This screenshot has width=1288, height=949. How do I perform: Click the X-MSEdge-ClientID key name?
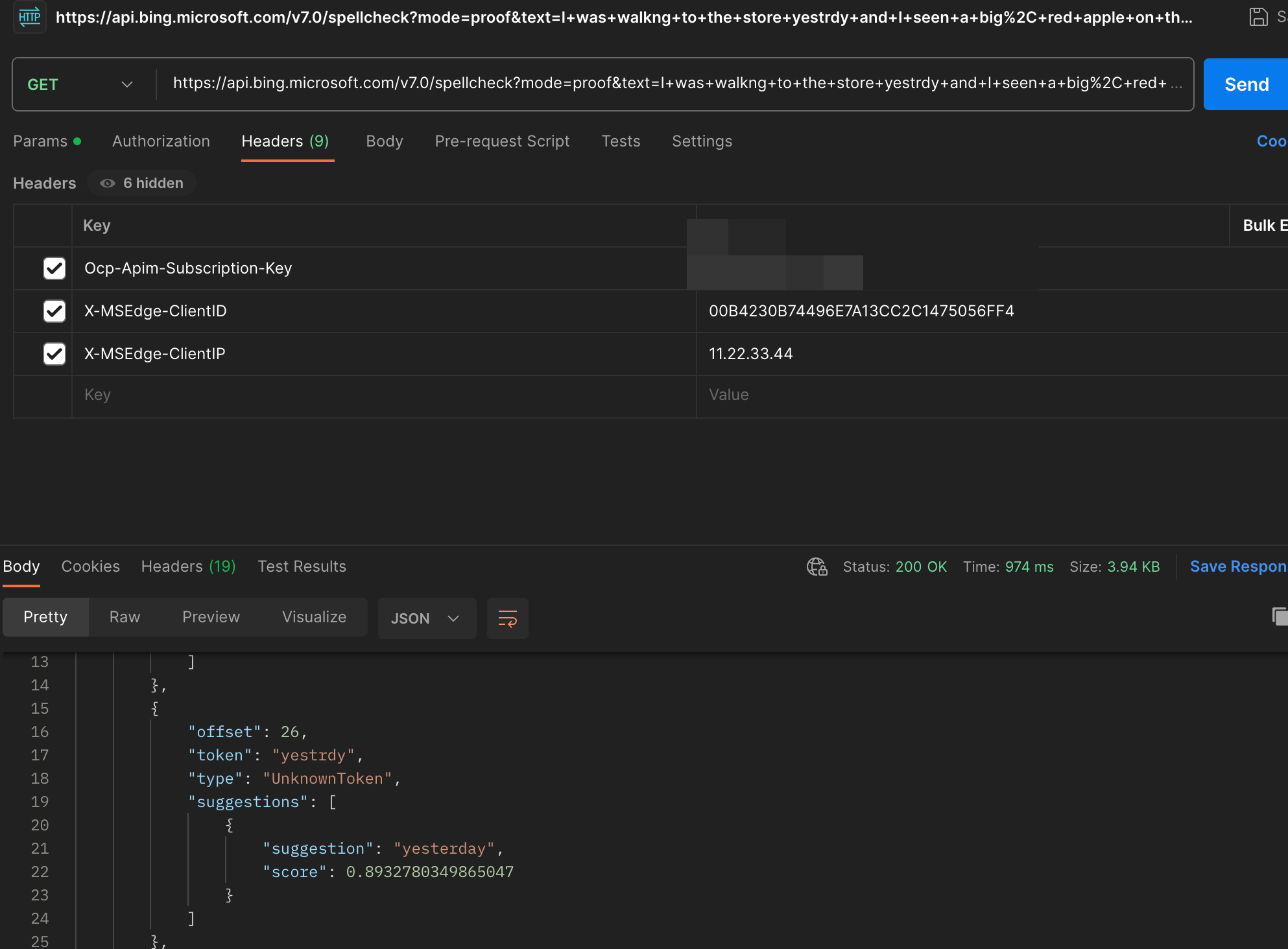tap(156, 311)
